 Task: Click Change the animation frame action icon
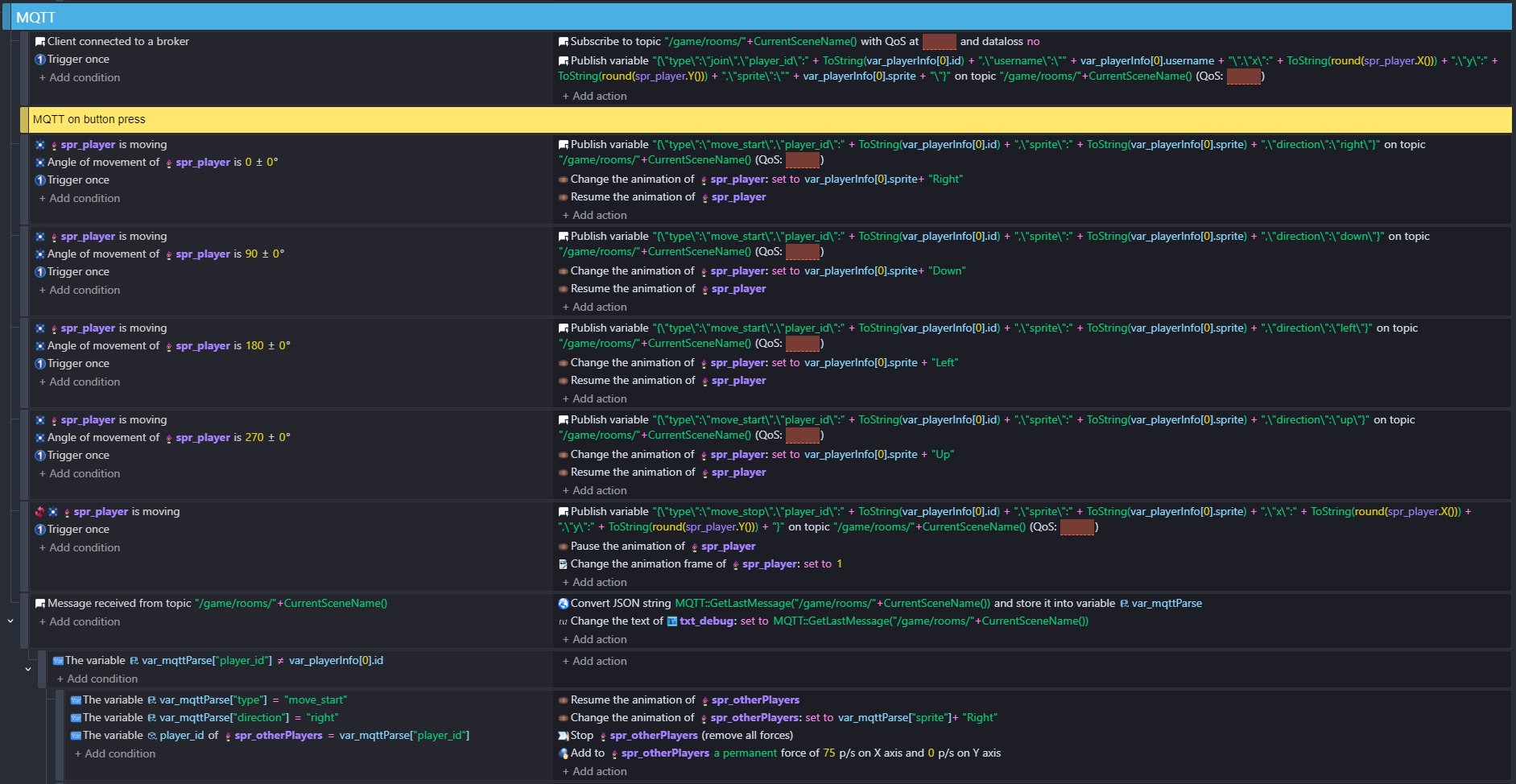pyautogui.click(x=564, y=564)
